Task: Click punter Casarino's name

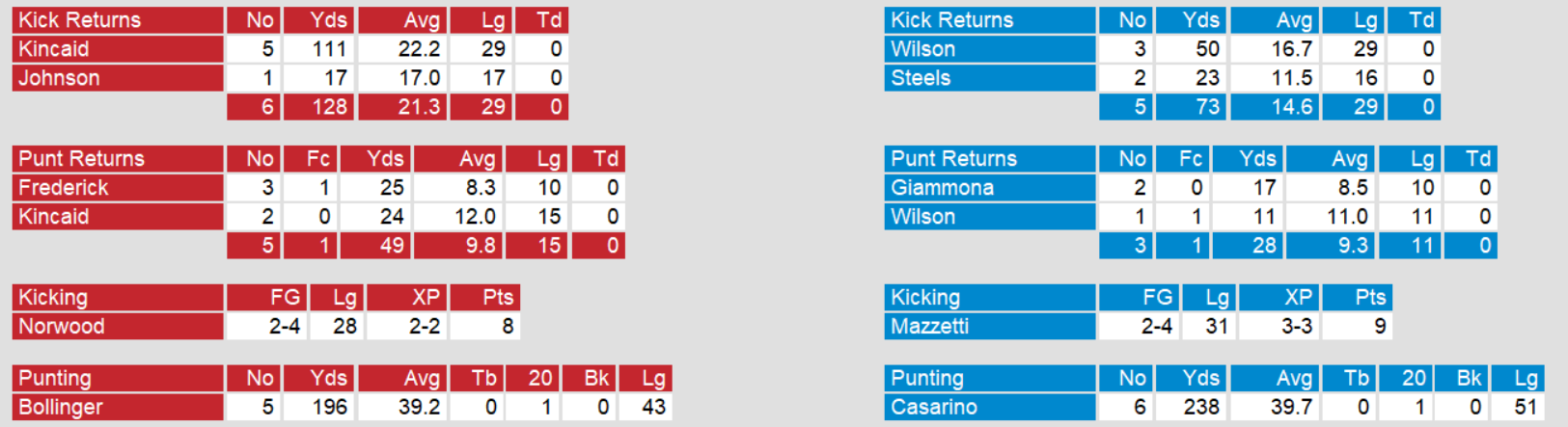Action: tap(990, 408)
